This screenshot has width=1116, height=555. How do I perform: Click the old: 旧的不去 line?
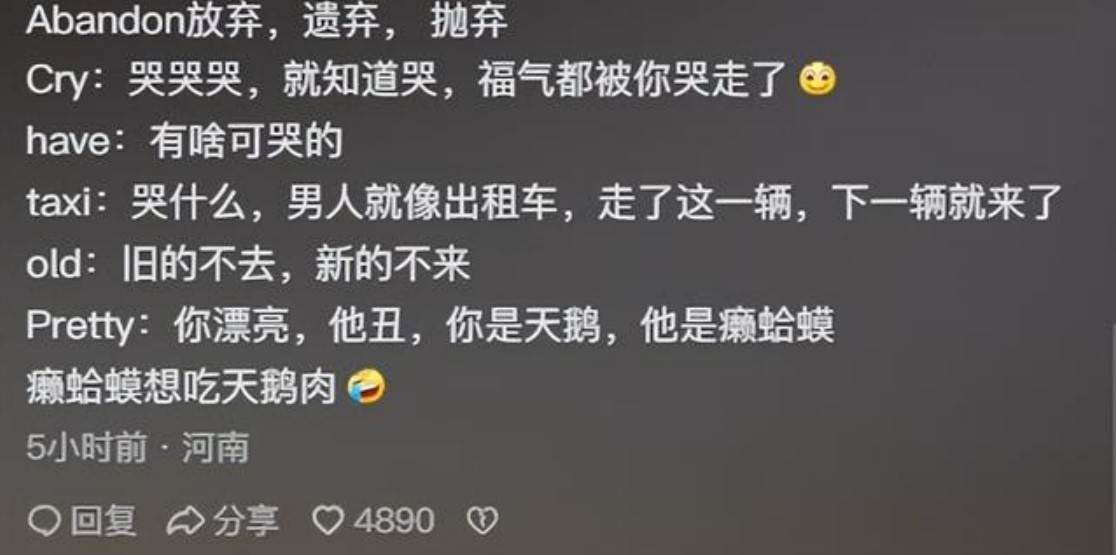point(248,265)
